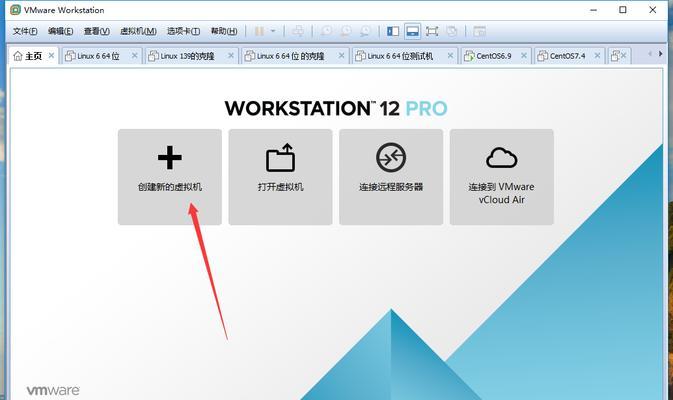Click the VM icon on the CentOS6.9 tab
Image resolution: width=673 pixels, height=400 pixels.
[469, 56]
